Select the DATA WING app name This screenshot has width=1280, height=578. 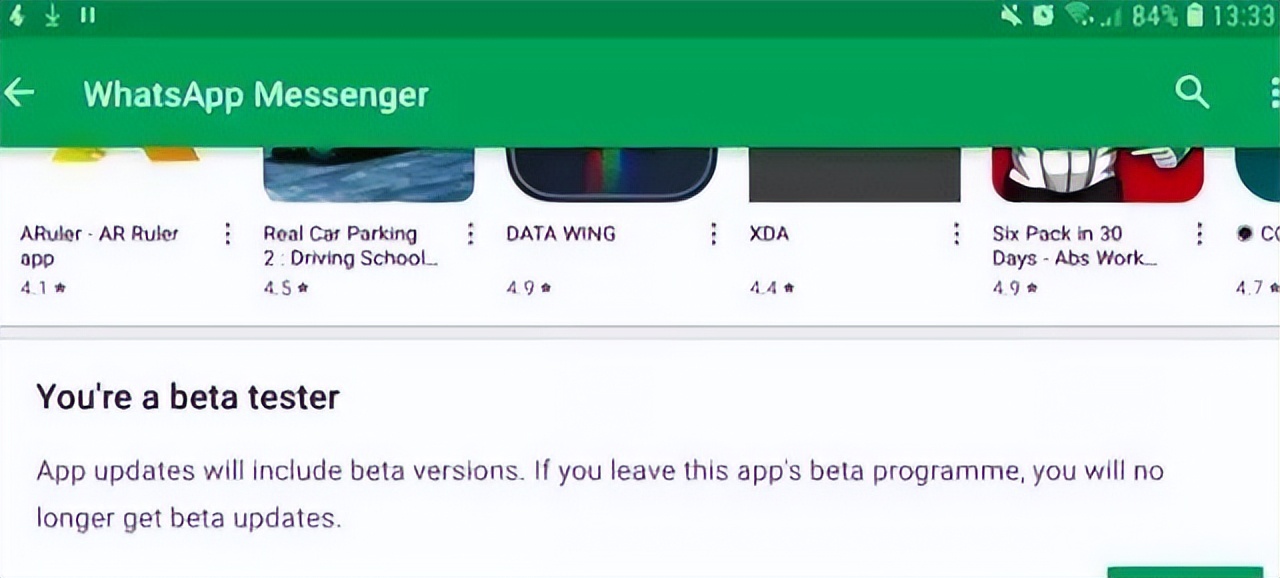(561, 234)
